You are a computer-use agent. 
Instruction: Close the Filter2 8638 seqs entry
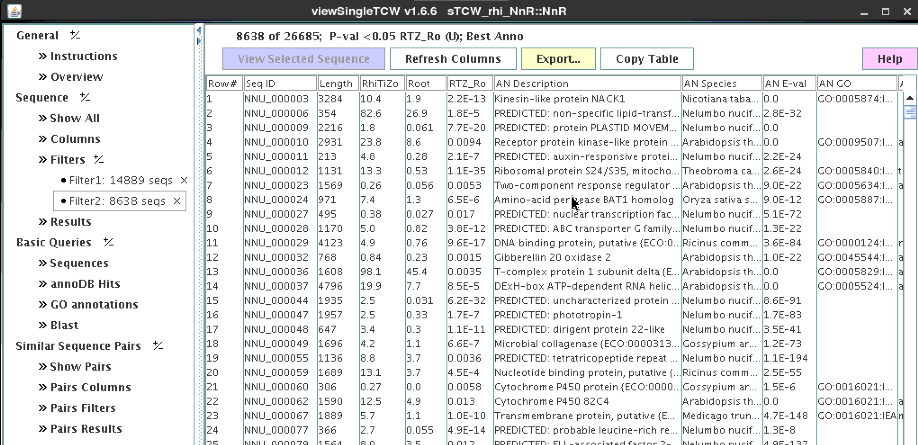coord(177,201)
